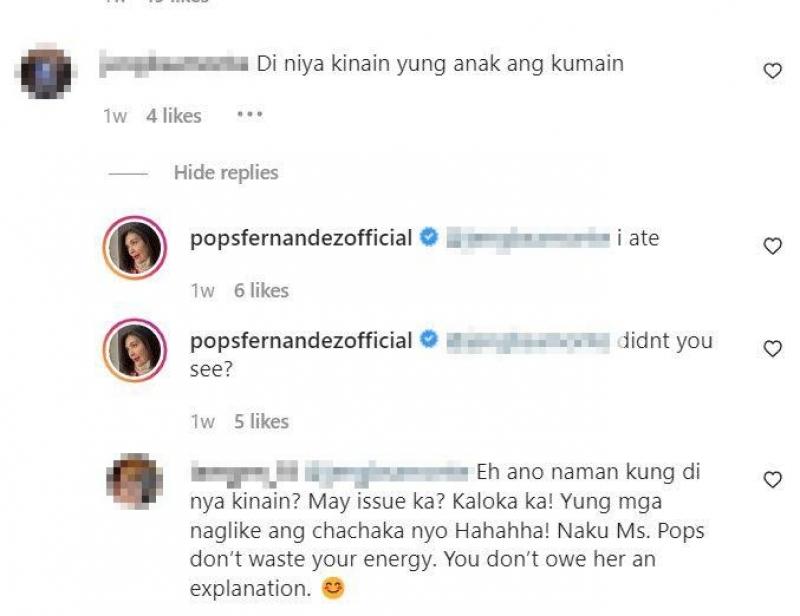The height and width of the screenshot is (616, 800).
Task: View the 6 likes on 'i ate'
Action: [261, 291]
